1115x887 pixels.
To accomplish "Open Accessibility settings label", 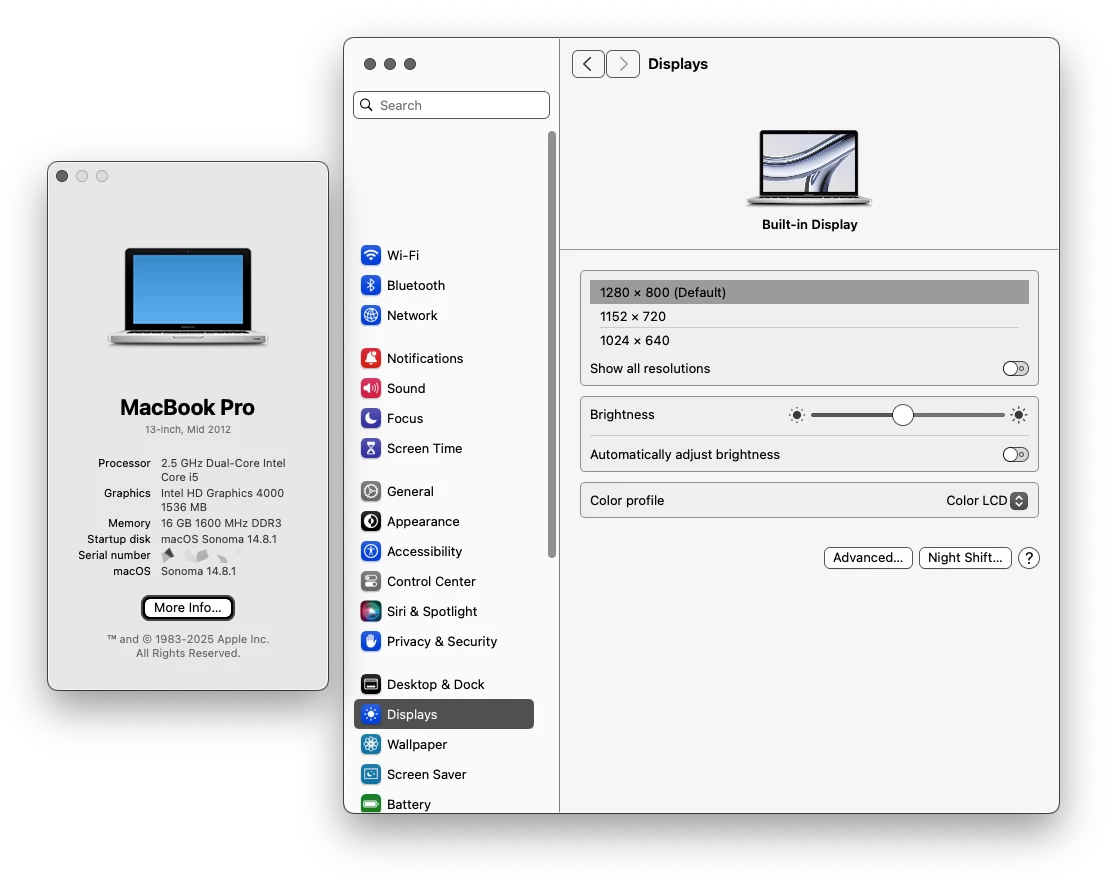I will (425, 551).
